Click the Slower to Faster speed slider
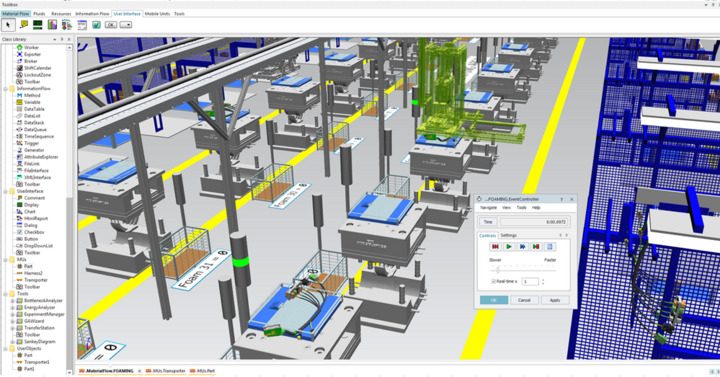Viewport: 720px width, 377px height. (x=523, y=270)
